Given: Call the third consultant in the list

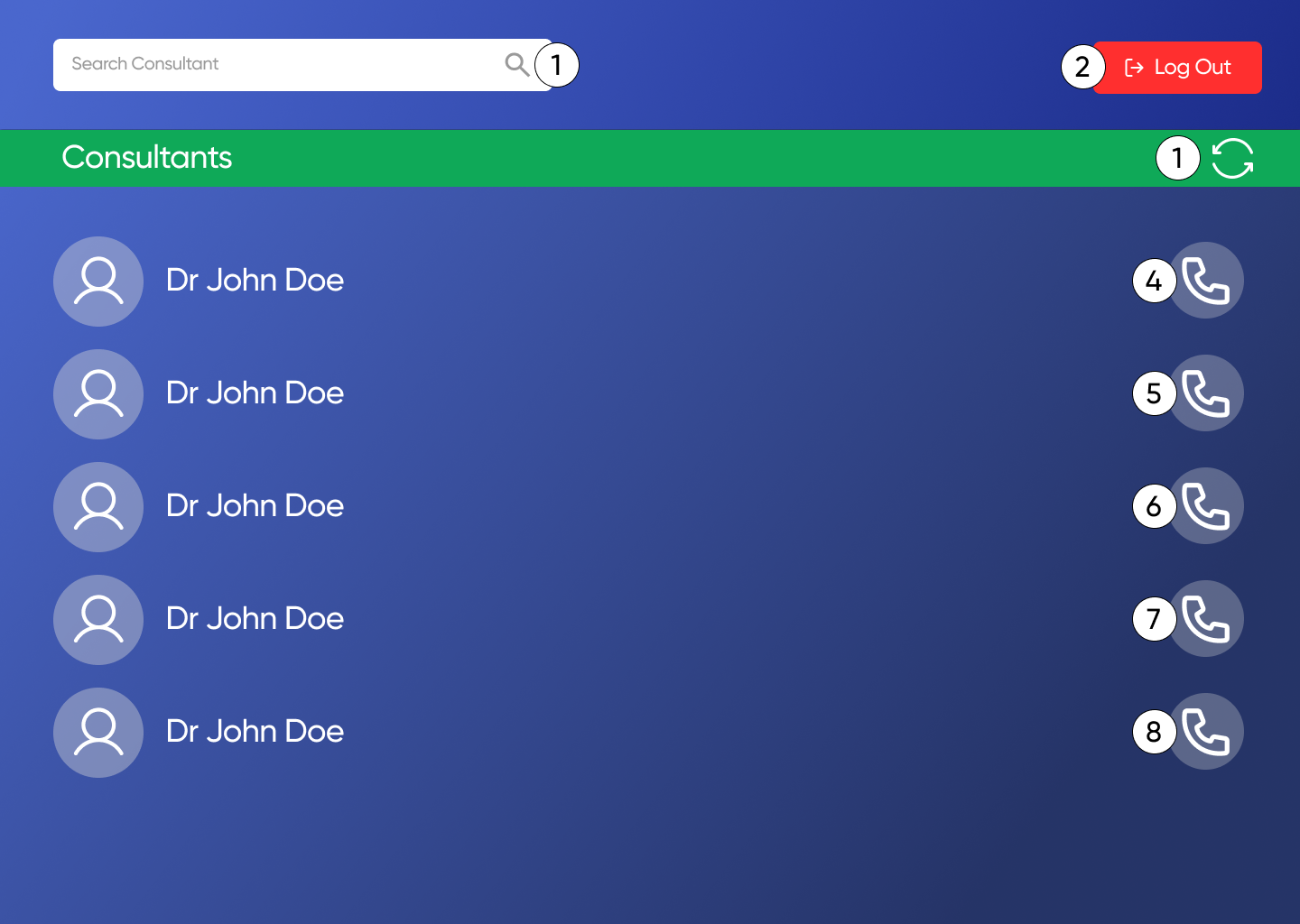Looking at the screenshot, I should click(x=1207, y=506).
